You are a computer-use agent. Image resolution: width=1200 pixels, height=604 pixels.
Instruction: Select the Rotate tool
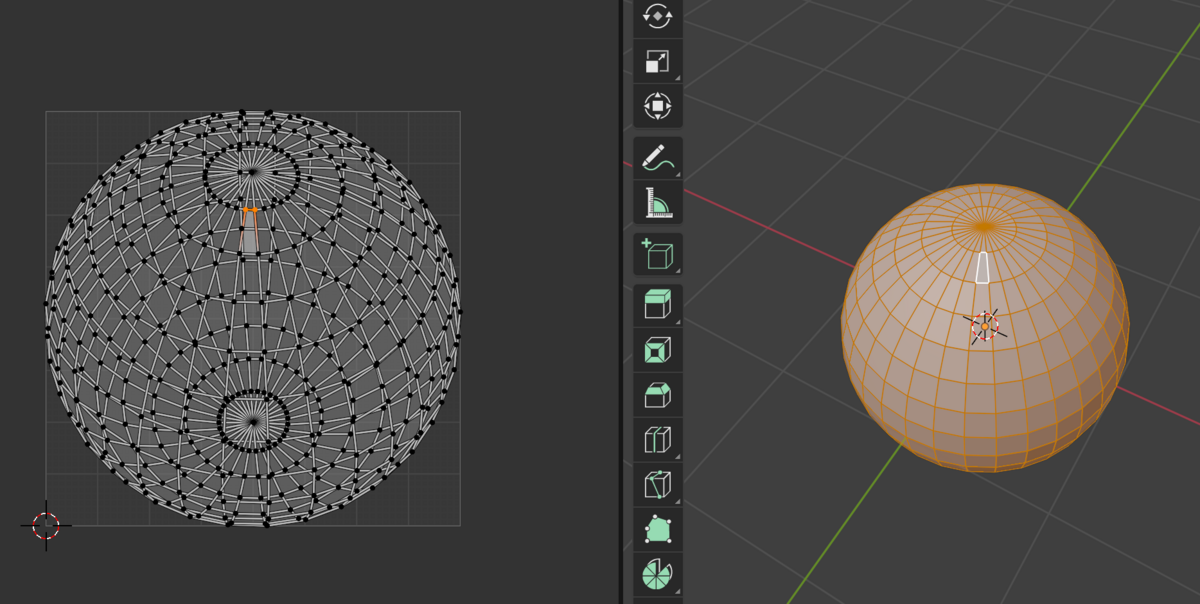pyautogui.click(x=657, y=17)
